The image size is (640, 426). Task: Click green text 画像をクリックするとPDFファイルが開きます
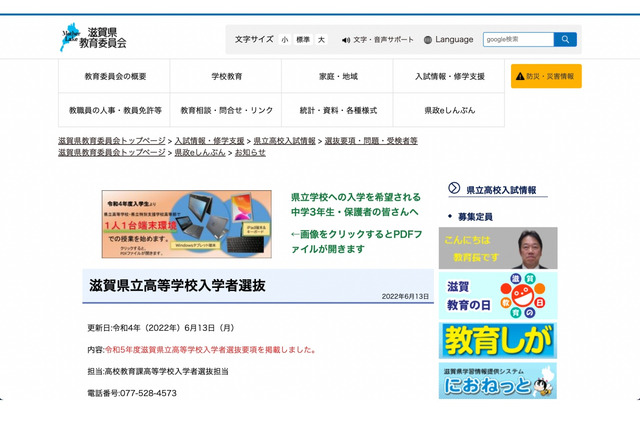coord(356,242)
